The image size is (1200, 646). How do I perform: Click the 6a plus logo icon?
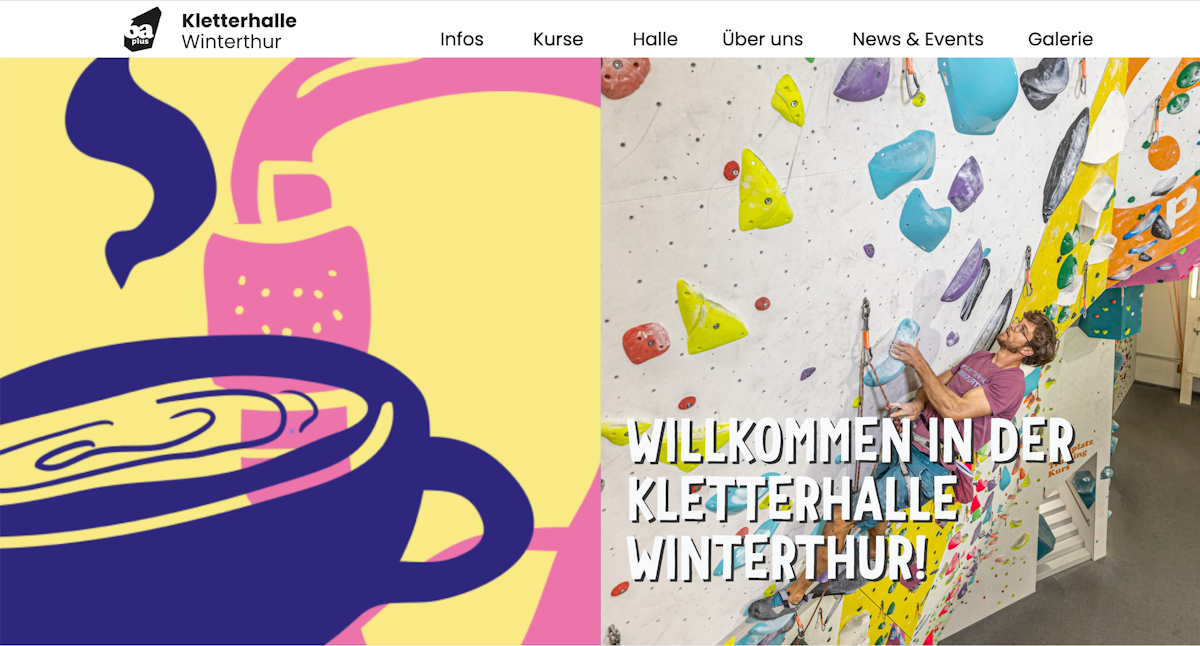point(142,29)
